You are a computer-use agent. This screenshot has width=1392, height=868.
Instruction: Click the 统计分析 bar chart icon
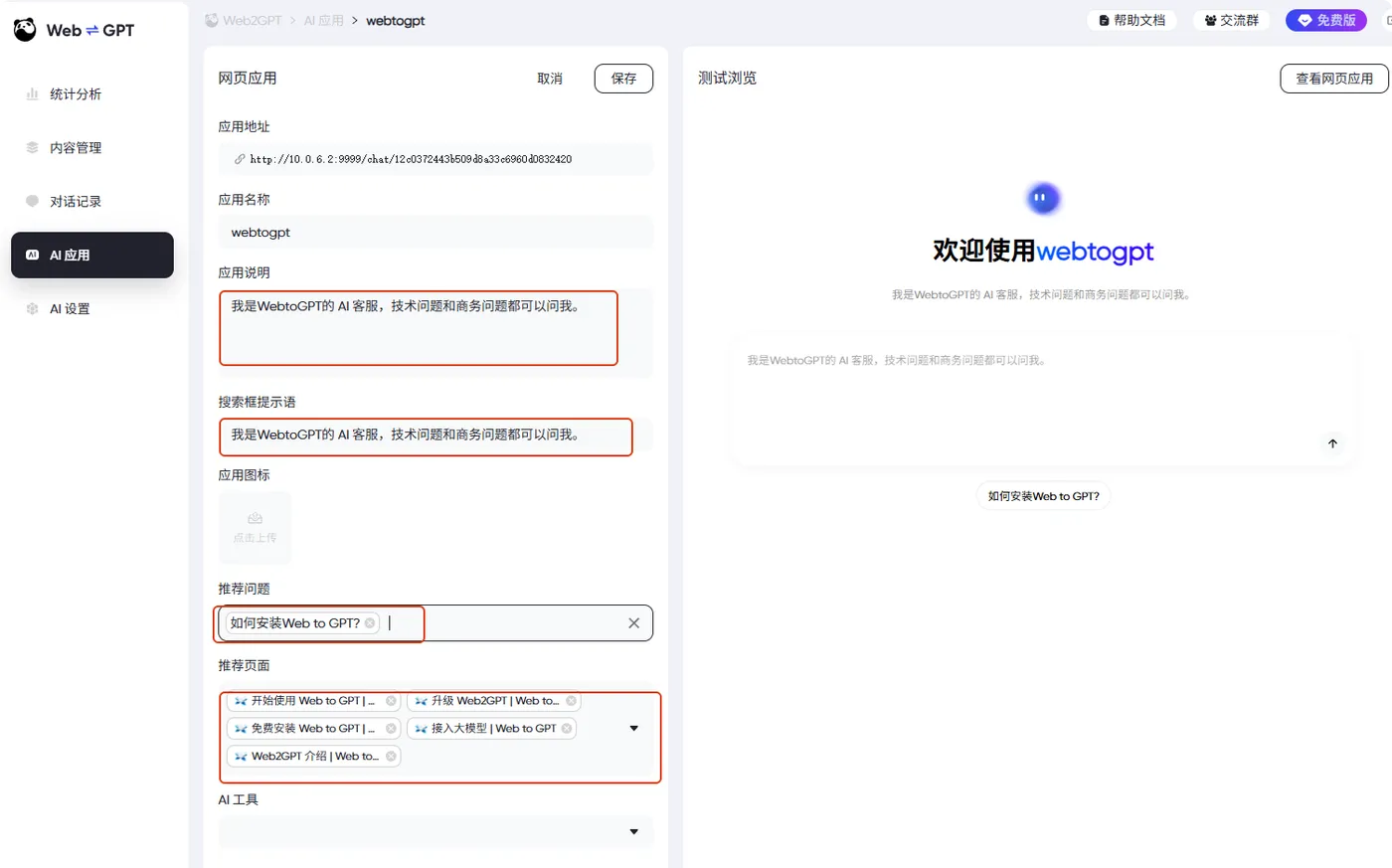(x=32, y=94)
